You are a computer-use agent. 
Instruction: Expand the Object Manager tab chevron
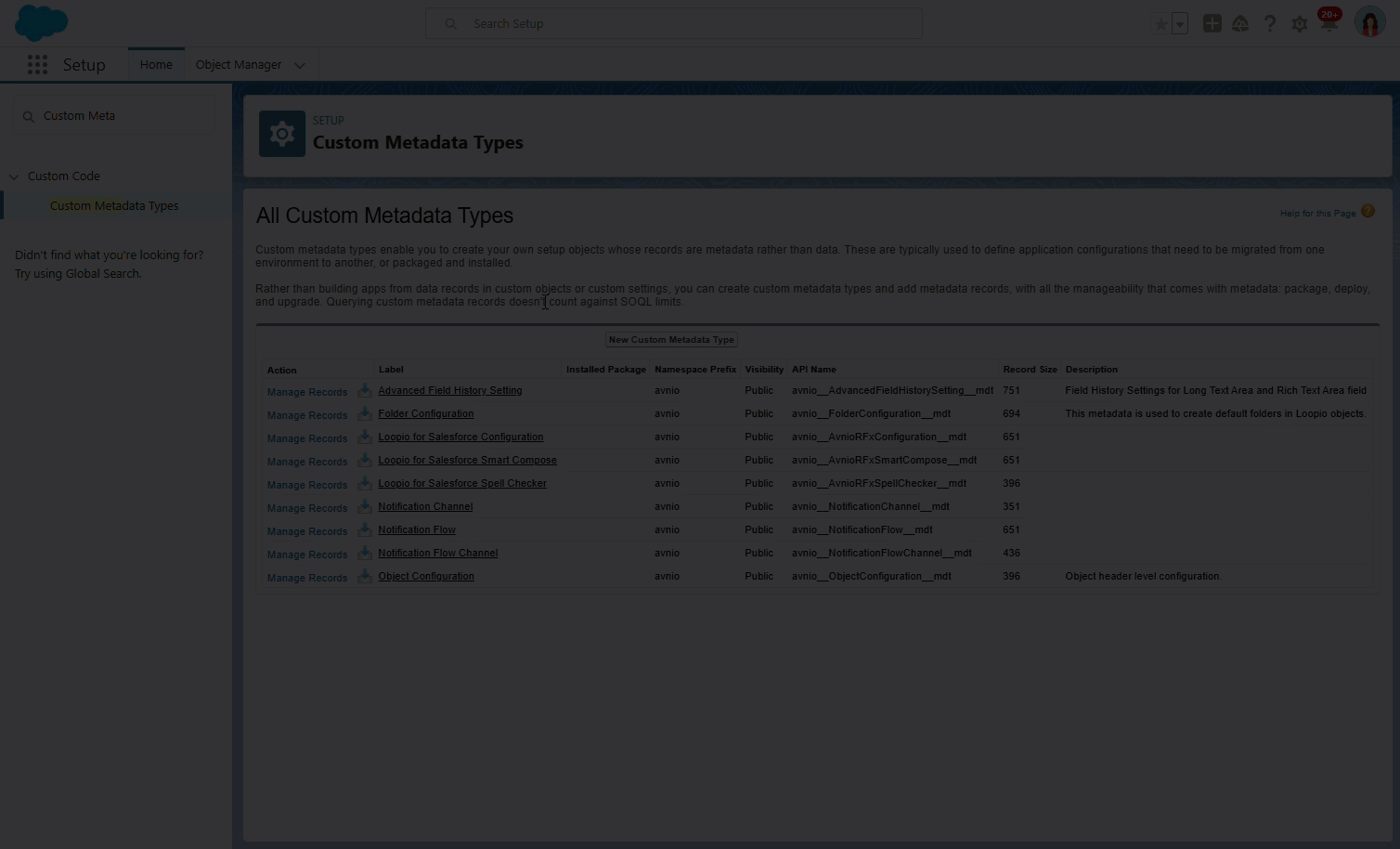[x=299, y=65]
